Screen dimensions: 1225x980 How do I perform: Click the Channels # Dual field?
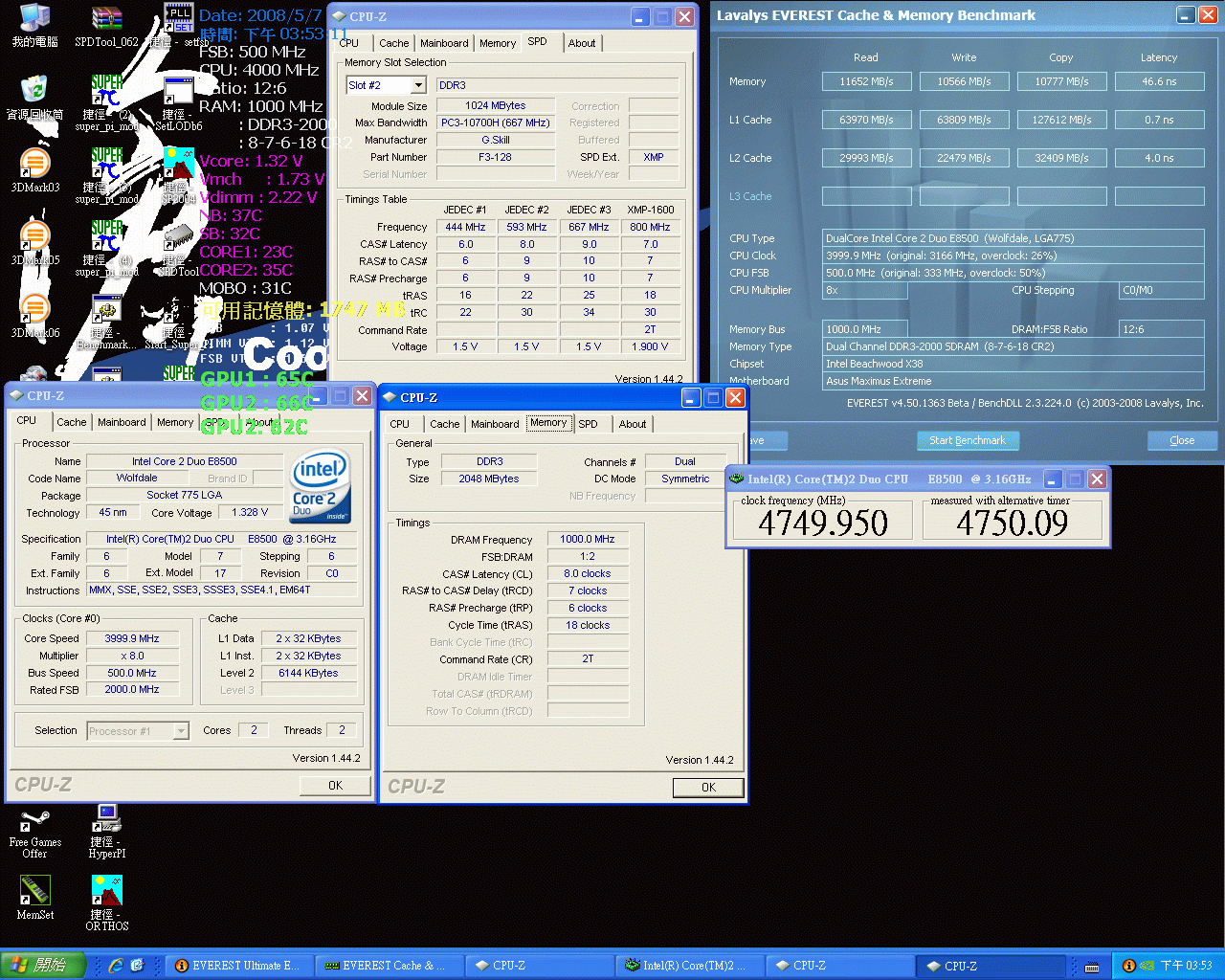(x=685, y=461)
